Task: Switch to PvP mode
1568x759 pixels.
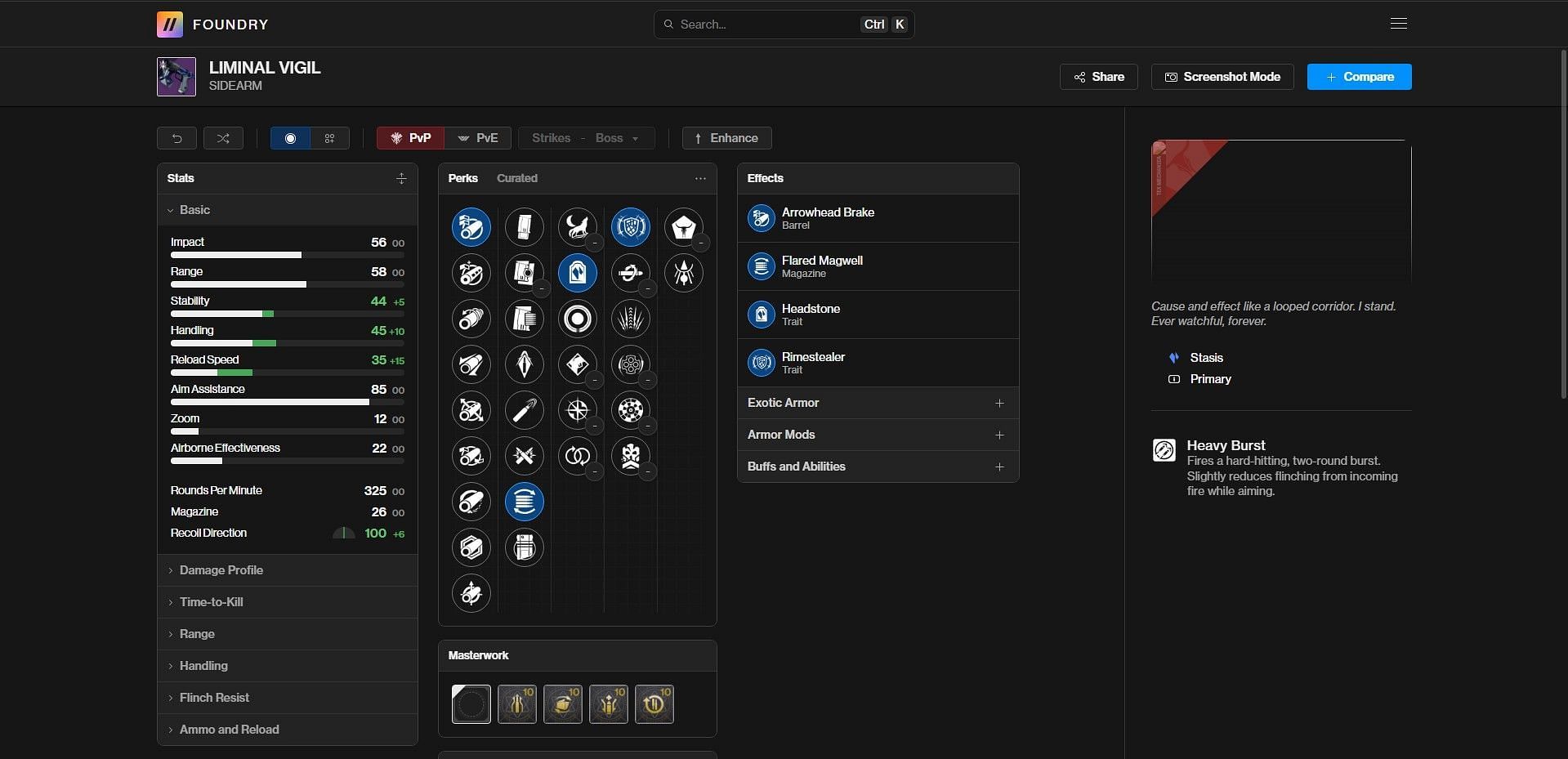Action: 410,138
